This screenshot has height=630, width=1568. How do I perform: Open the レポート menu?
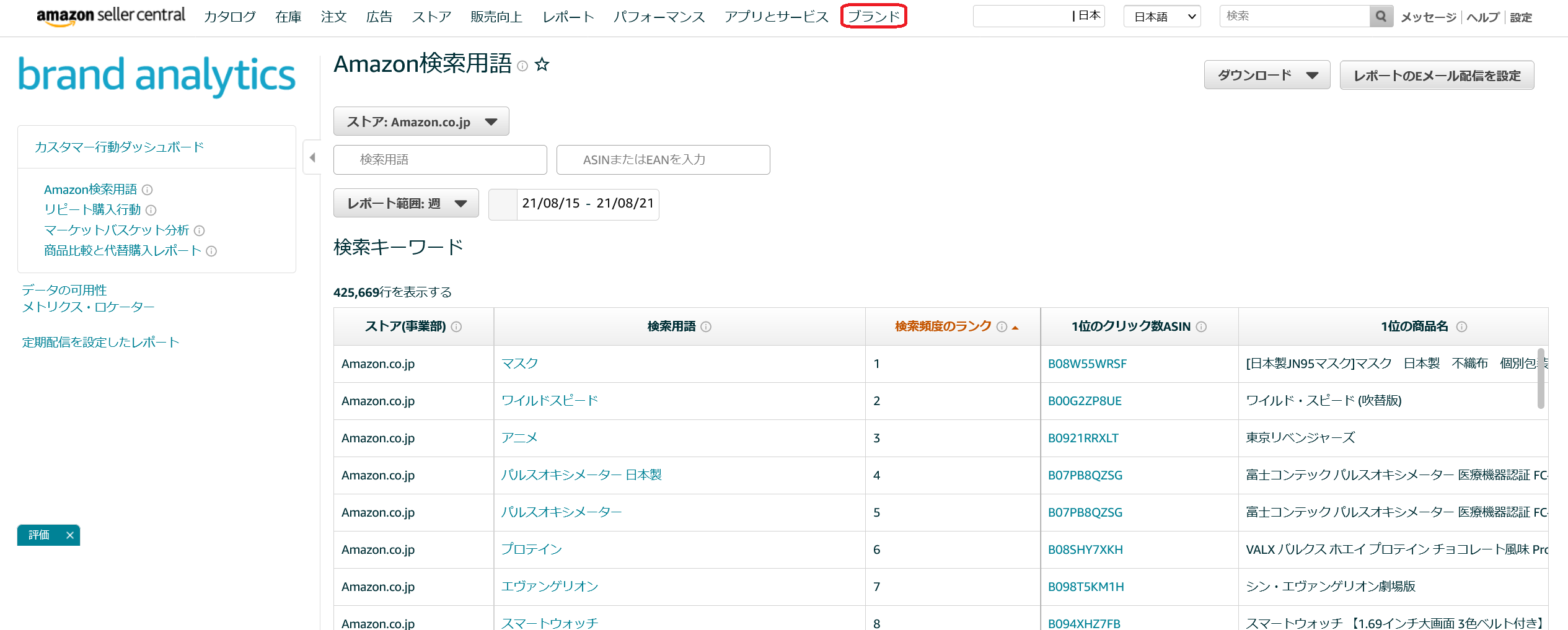click(x=568, y=17)
